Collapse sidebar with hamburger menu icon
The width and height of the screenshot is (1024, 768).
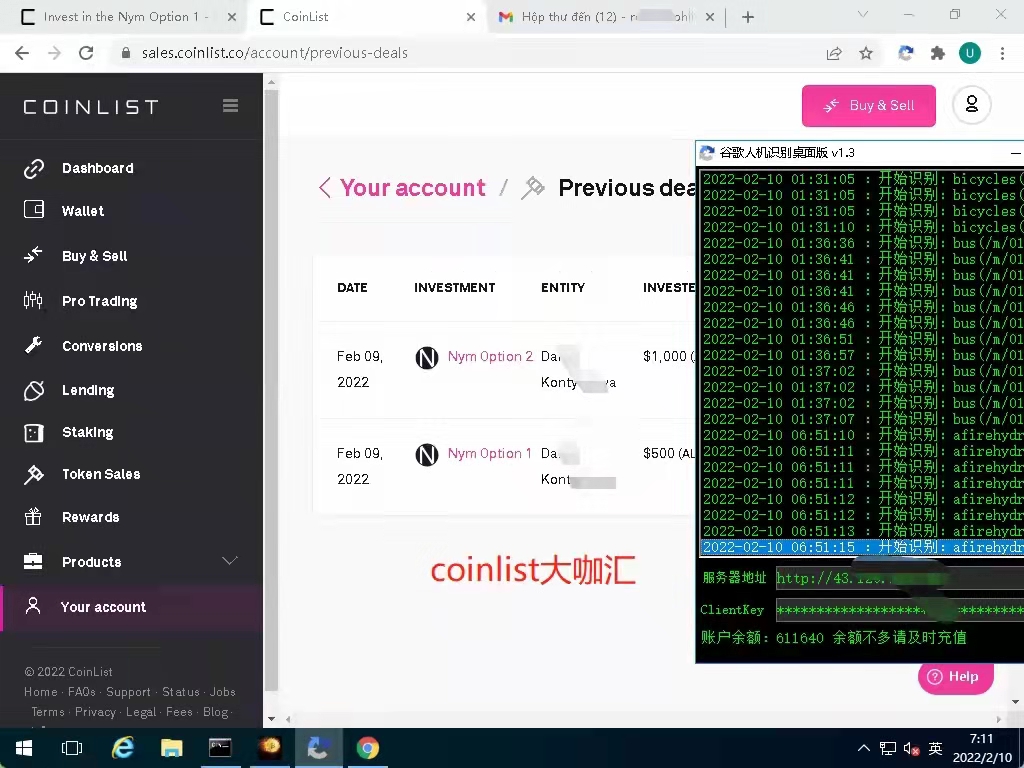(231, 106)
